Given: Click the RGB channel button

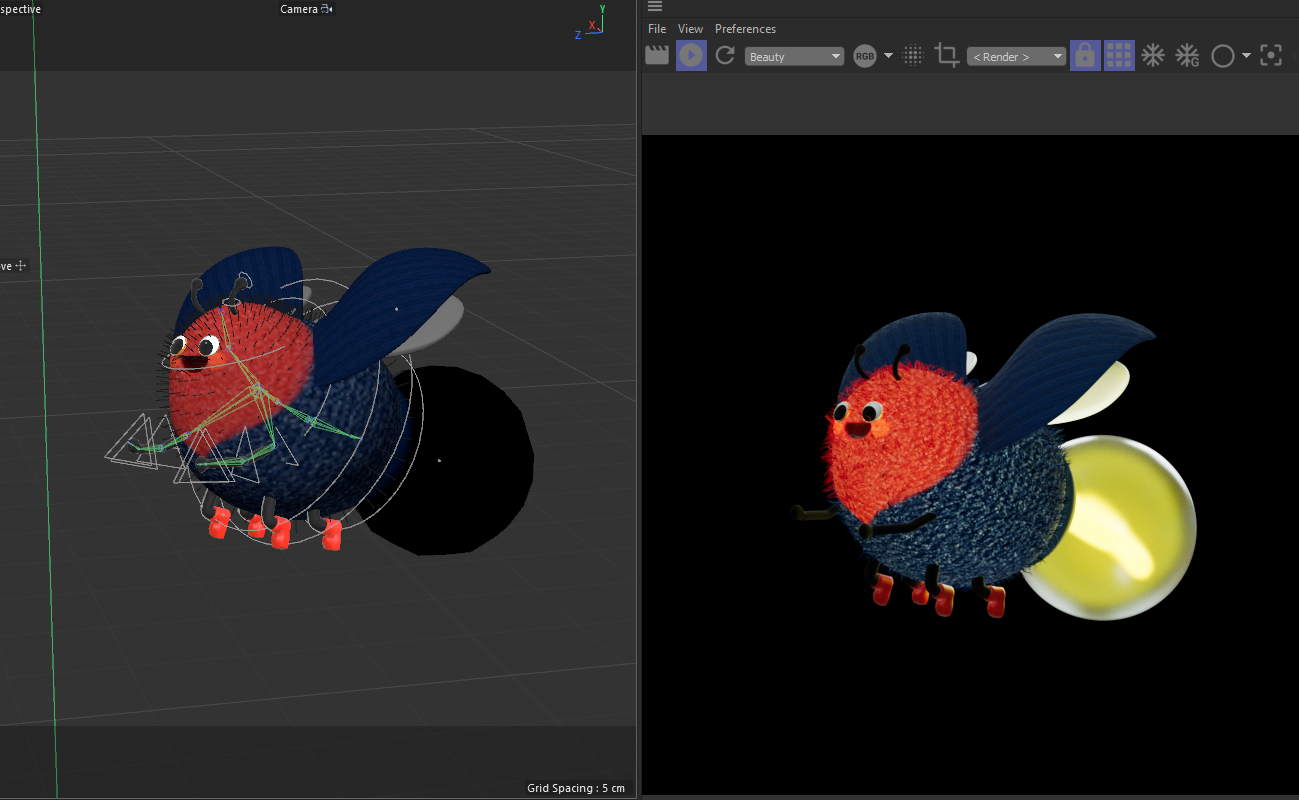Looking at the screenshot, I should (x=864, y=57).
